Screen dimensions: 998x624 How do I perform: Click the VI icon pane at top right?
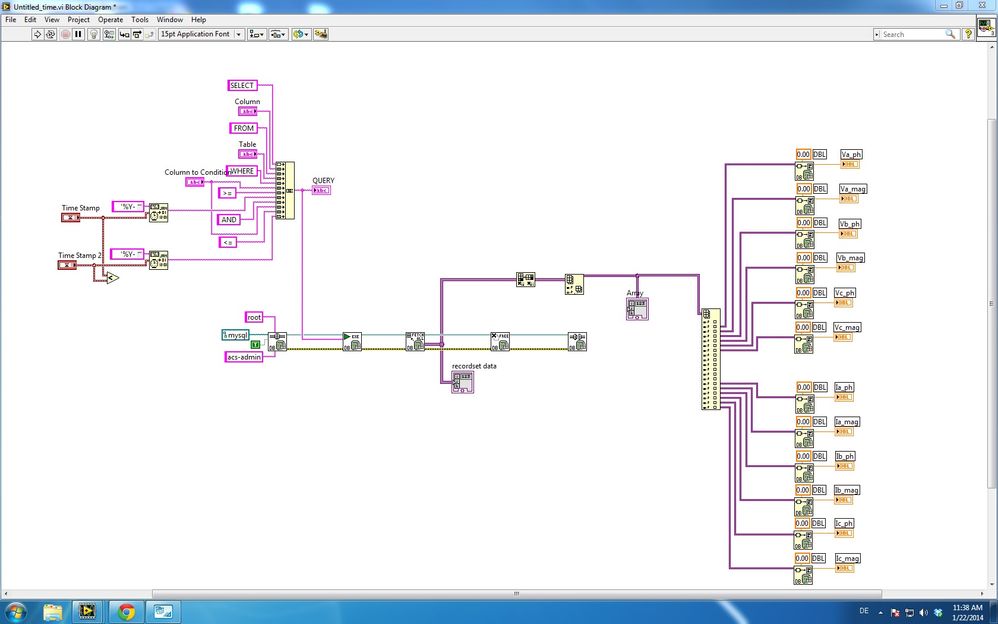(986, 27)
